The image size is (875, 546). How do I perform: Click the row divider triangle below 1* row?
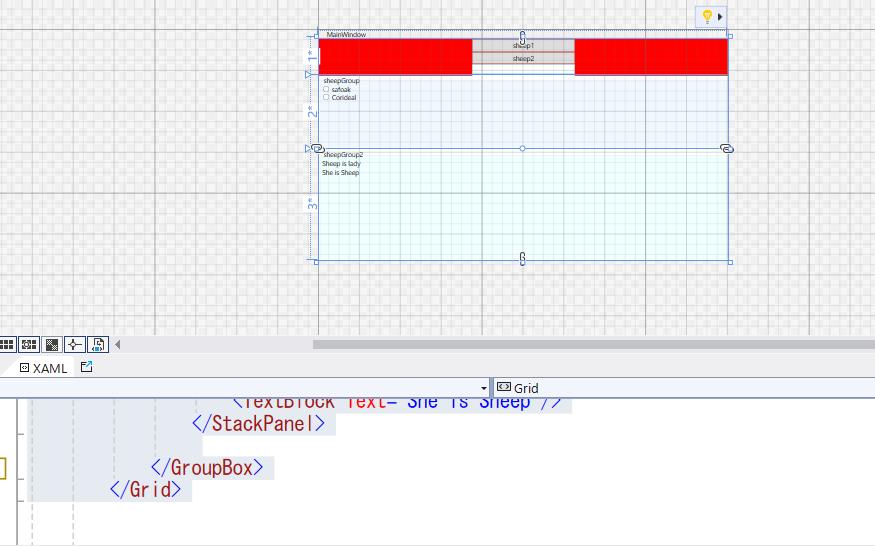308,74
